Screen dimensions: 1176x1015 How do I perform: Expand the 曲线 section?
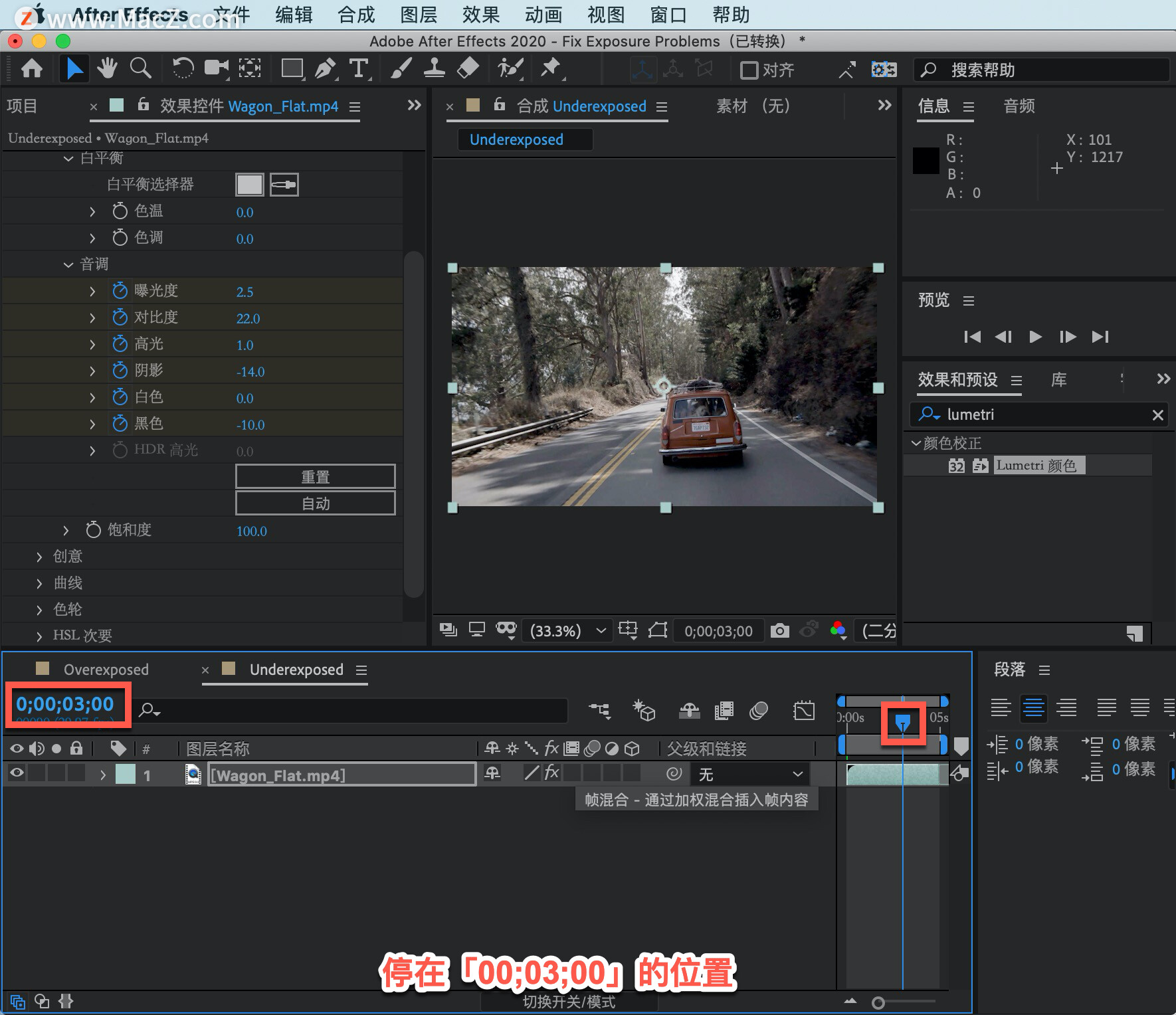click(x=39, y=583)
